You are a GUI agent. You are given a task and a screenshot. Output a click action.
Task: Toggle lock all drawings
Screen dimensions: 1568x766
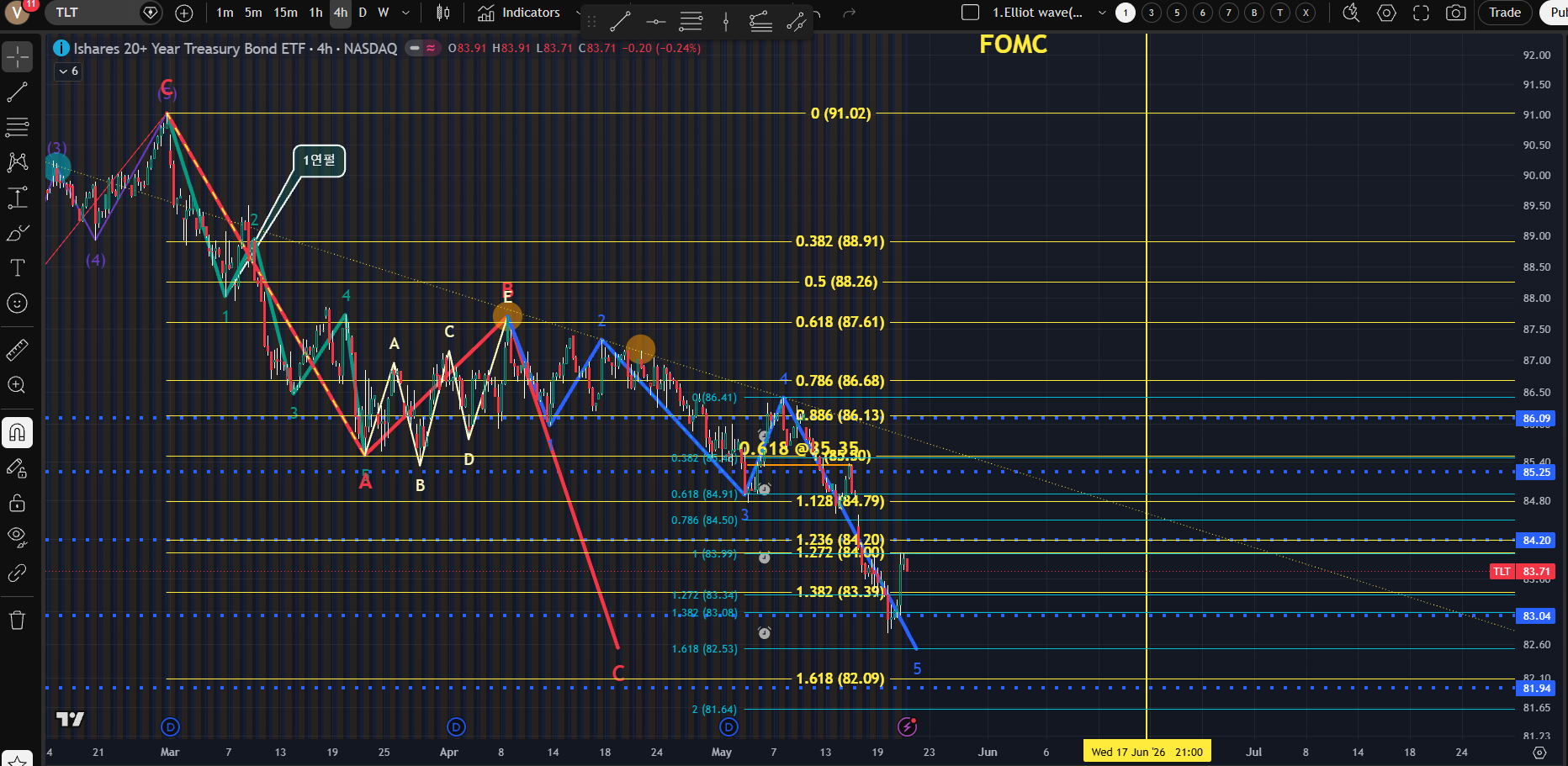[x=18, y=503]
